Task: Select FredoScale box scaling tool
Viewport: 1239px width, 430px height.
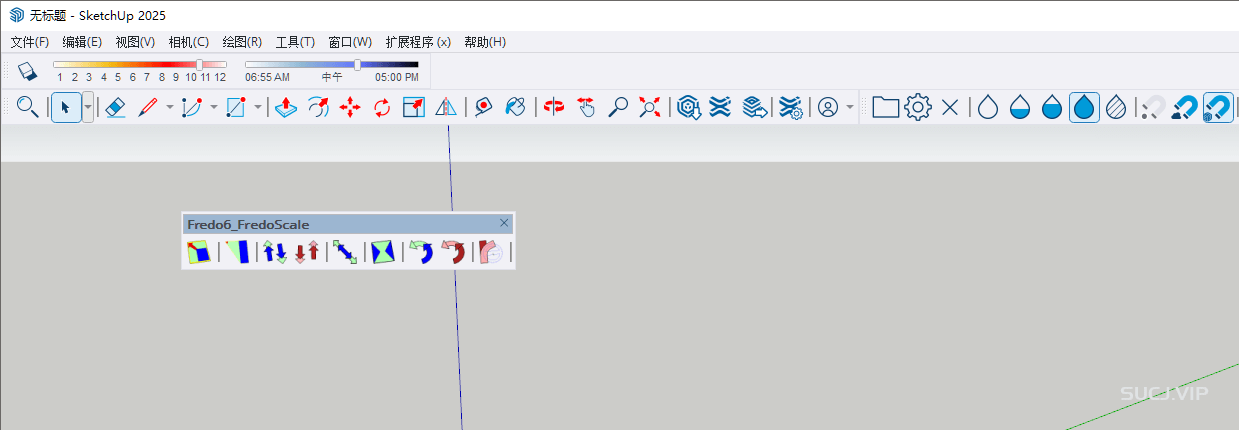Action: (198, 252)
